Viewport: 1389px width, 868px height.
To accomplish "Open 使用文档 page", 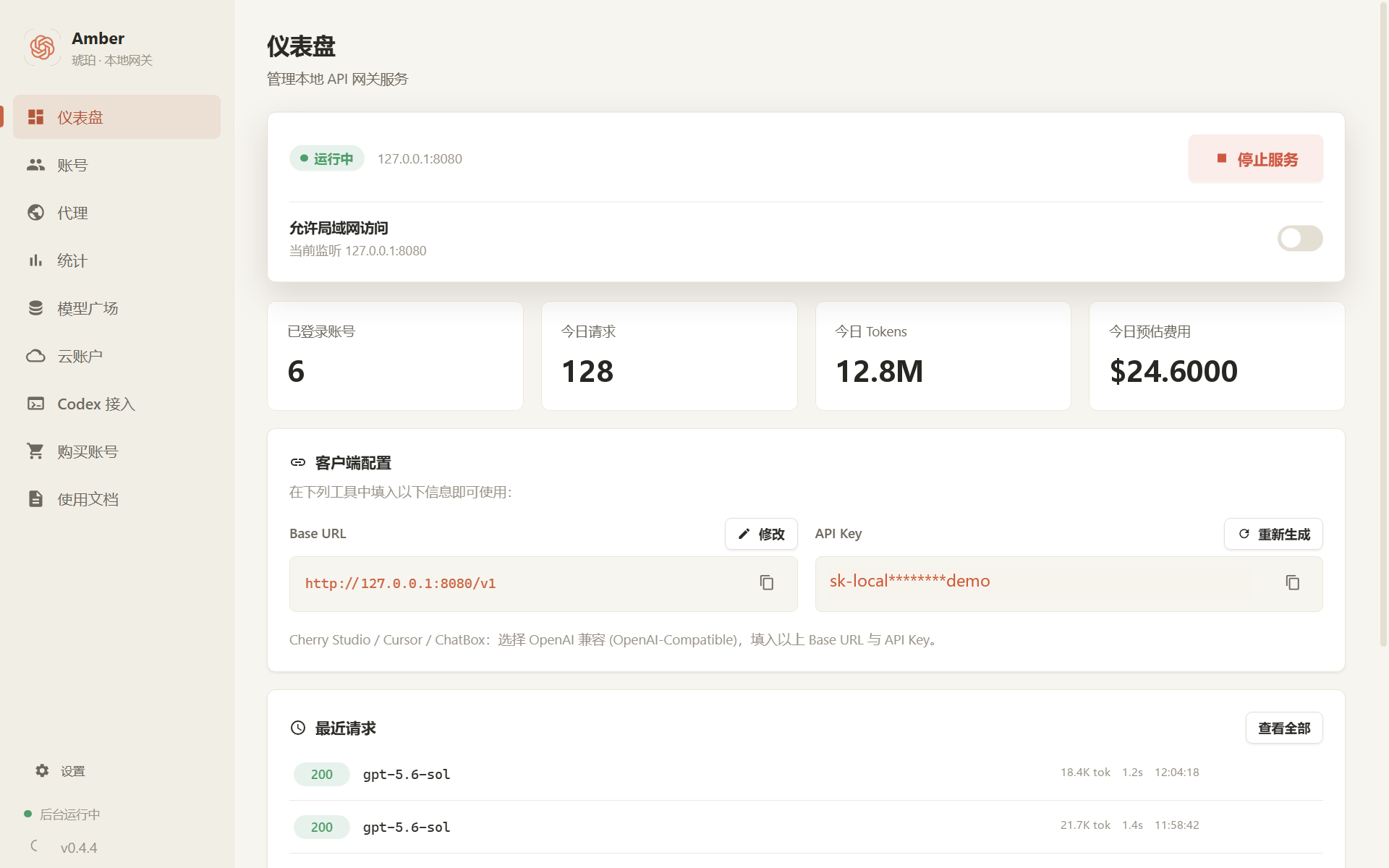I will (116, 499).
